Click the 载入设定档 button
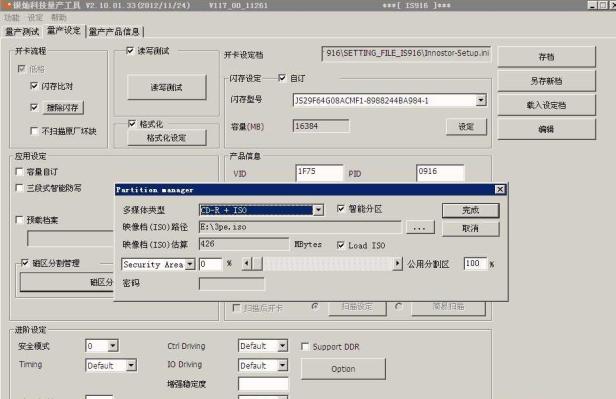 546,105
